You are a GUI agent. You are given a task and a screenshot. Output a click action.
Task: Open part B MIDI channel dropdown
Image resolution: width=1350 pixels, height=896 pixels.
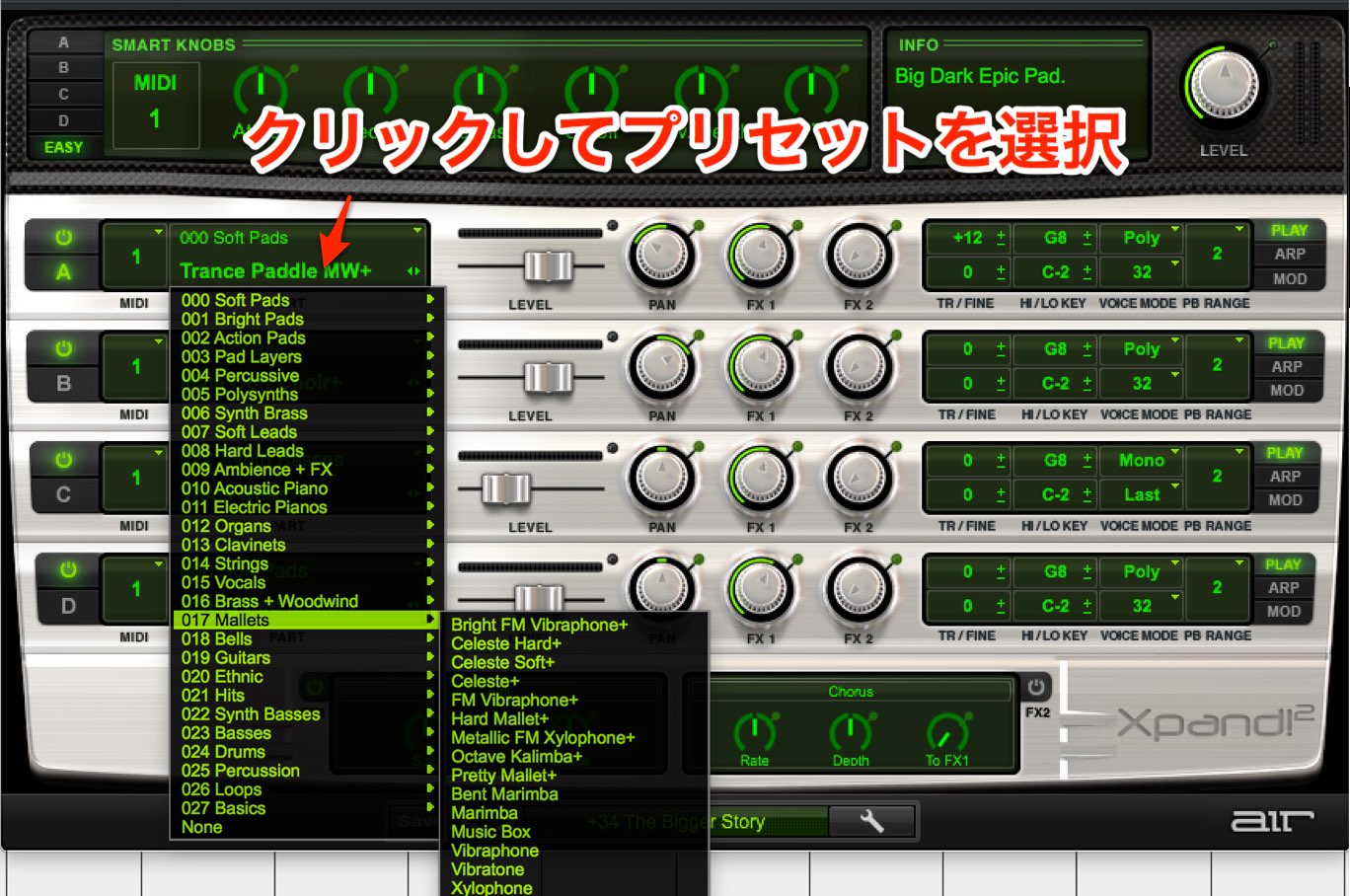coord(136,366)
